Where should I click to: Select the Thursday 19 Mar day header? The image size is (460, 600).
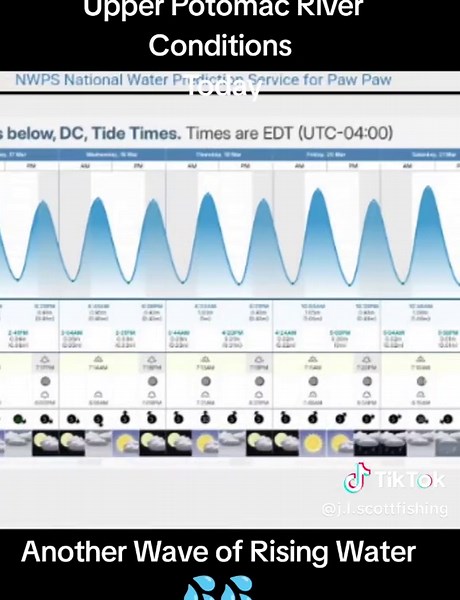pos(219,155)
